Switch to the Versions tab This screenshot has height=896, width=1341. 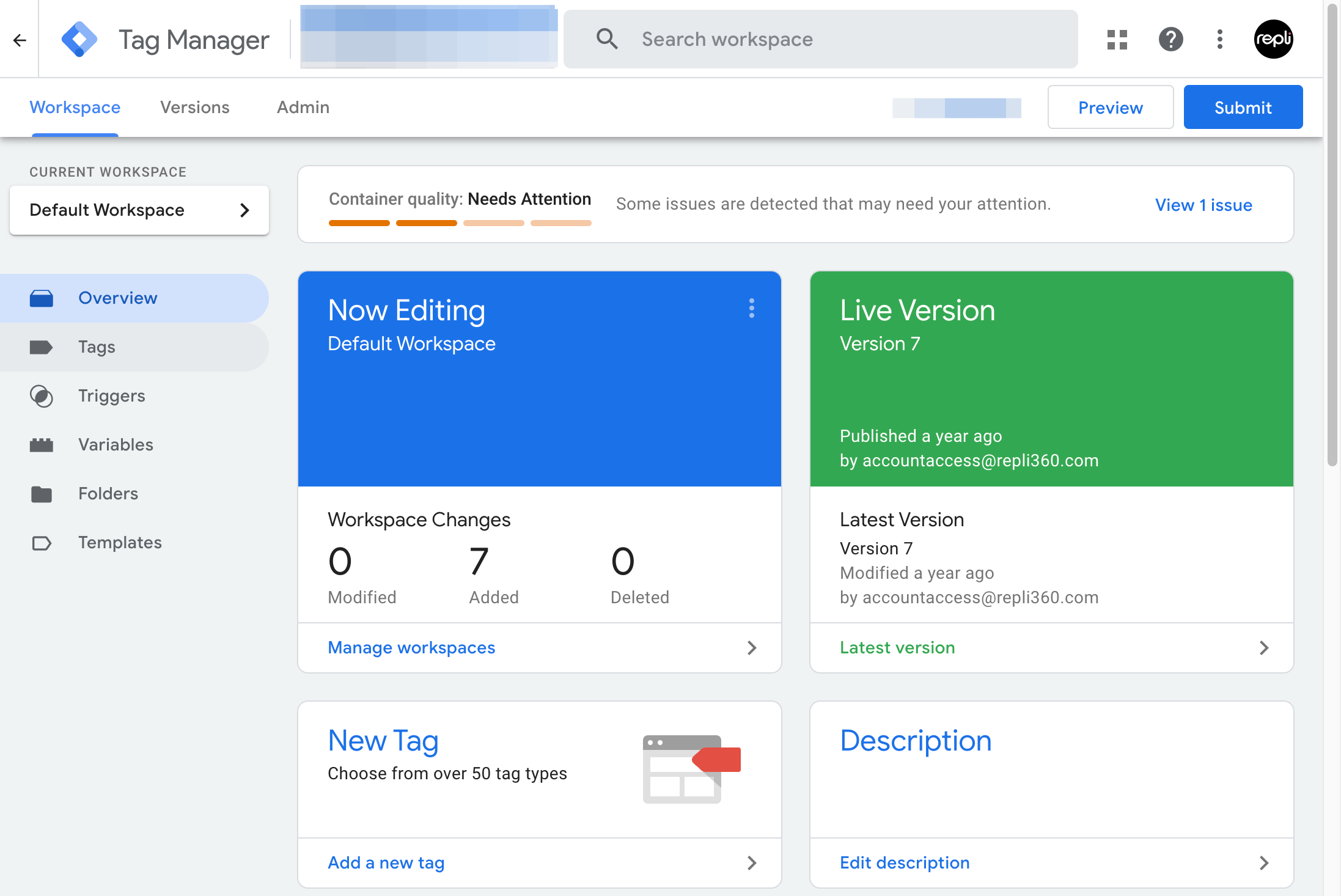tap(195, 108)
